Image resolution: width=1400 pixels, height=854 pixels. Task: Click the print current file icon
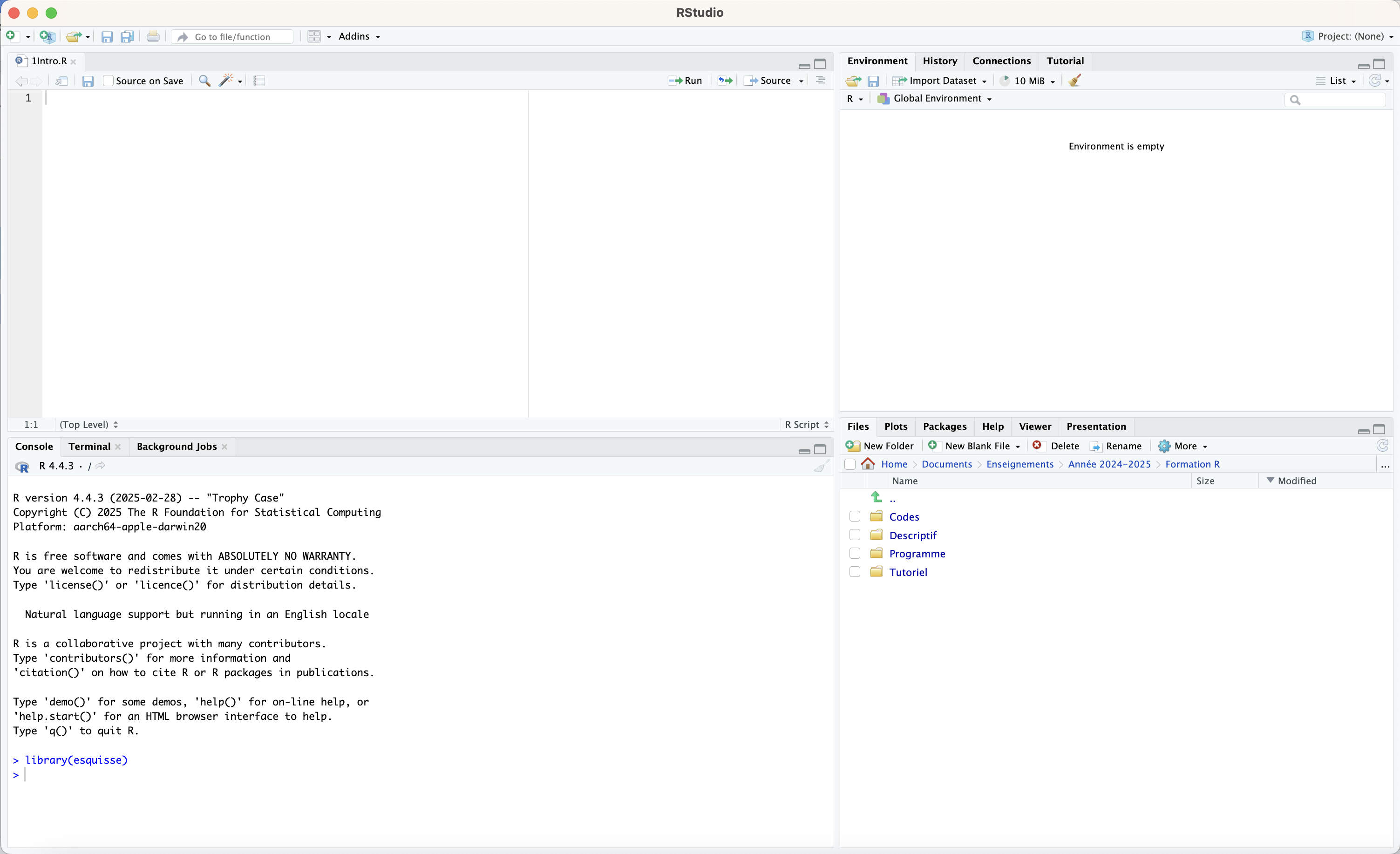(x=153, y=36)
